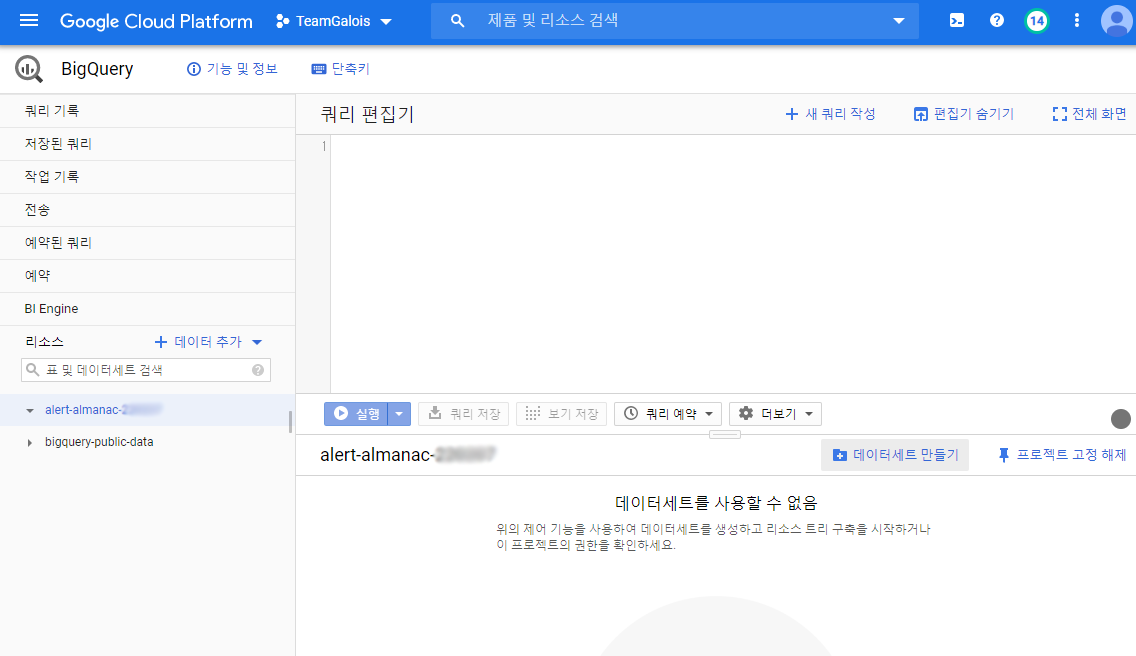Open notifications badge showing 14
Screen dimensions: 1136x656
[1037, 20]
